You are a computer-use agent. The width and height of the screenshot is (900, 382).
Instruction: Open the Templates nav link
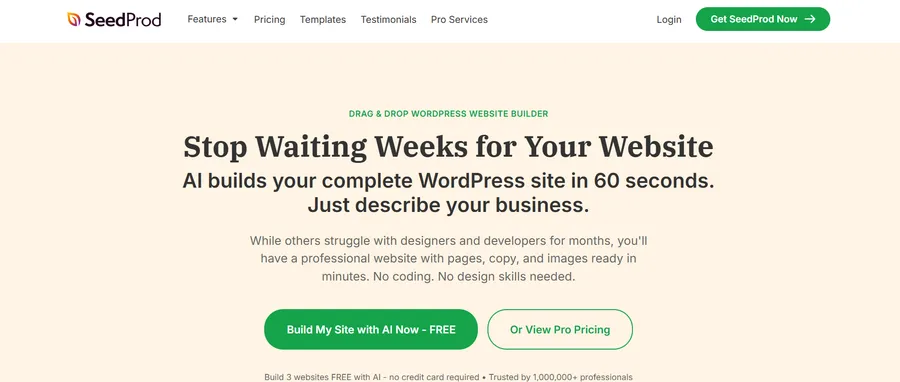tap(323, 20)
